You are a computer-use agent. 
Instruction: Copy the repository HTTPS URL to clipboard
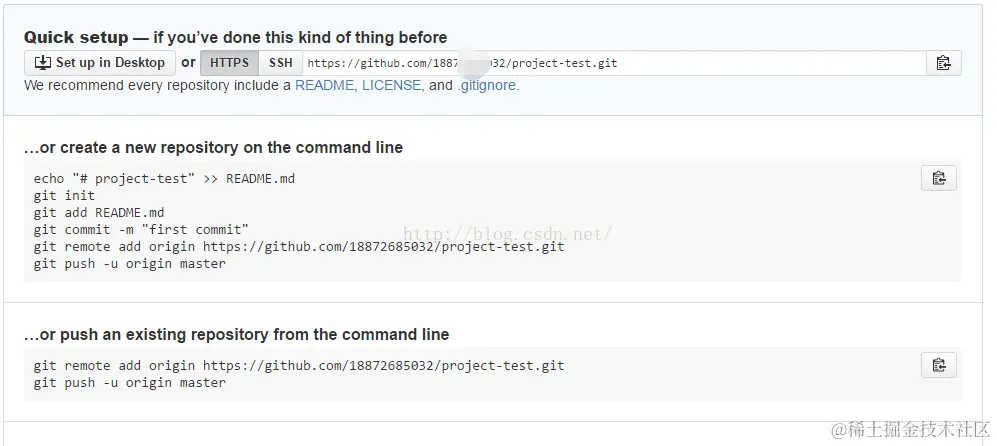point(942,63)
